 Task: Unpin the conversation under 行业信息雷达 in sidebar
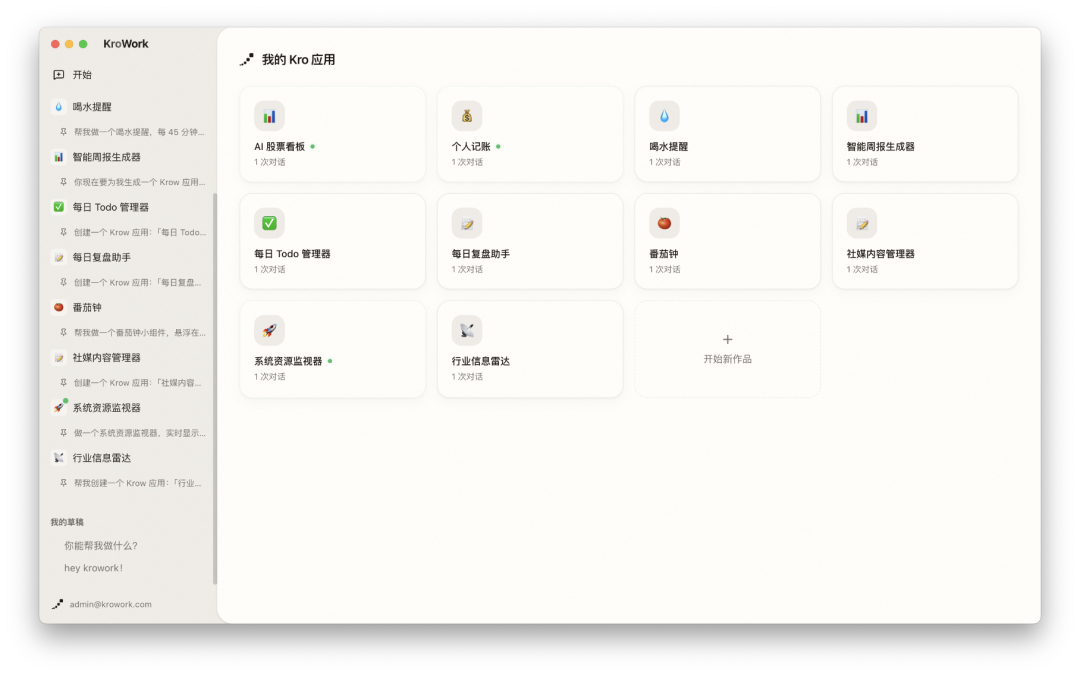[63, 483]
